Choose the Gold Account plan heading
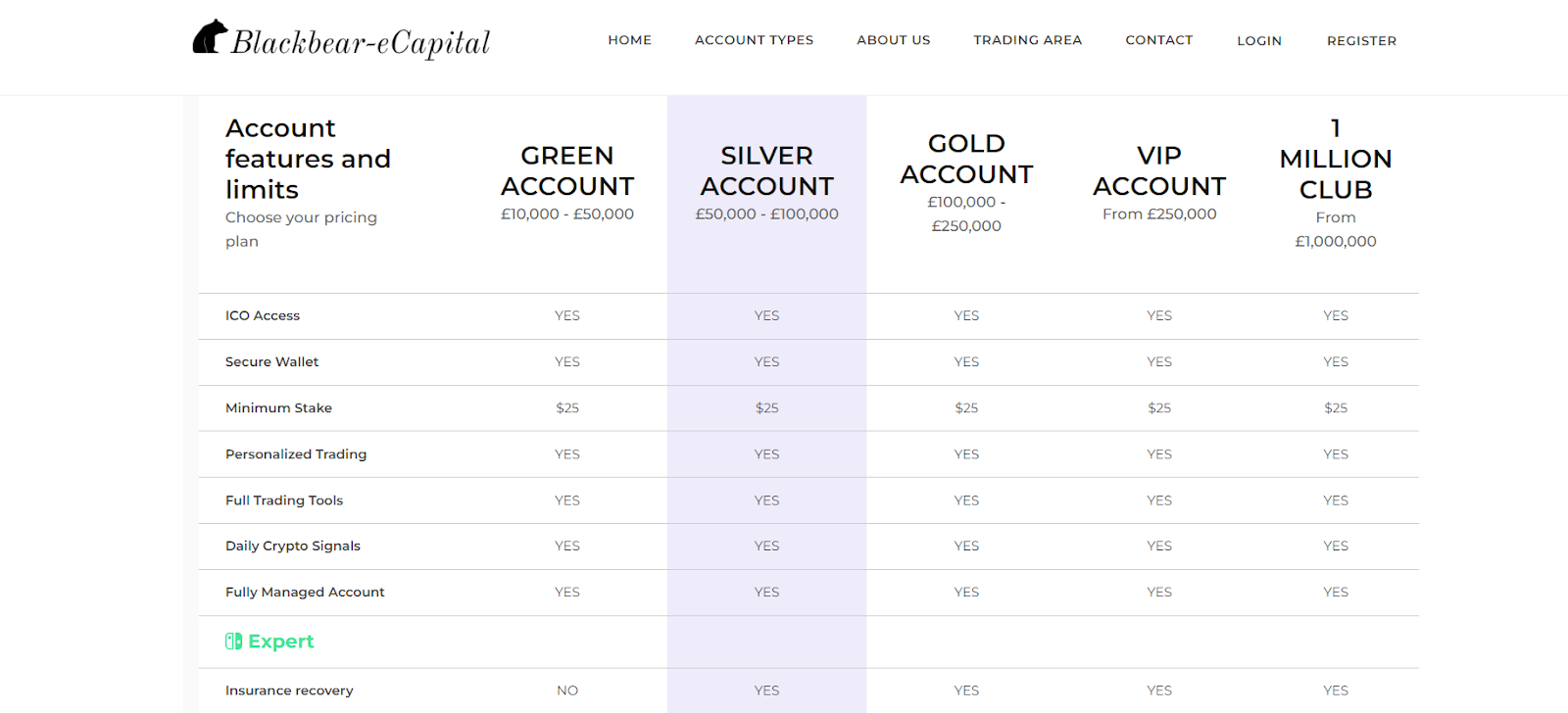The height and width of the screenshot is (713, 1568). 966,159
